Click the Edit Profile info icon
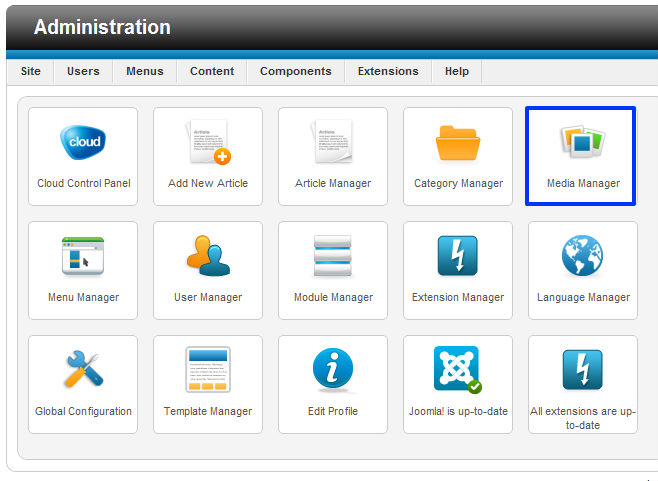The width and height of the screenshot is (658, 481). point(333,369)
